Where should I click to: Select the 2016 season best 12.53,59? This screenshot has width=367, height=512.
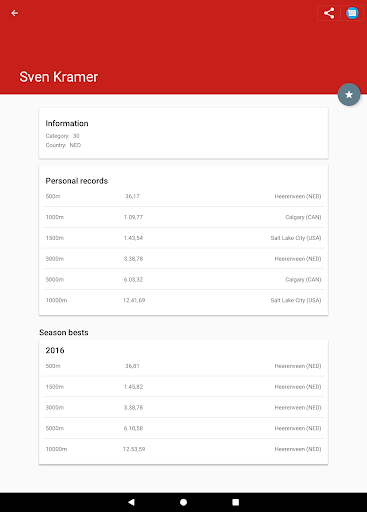tap(134, 449)
